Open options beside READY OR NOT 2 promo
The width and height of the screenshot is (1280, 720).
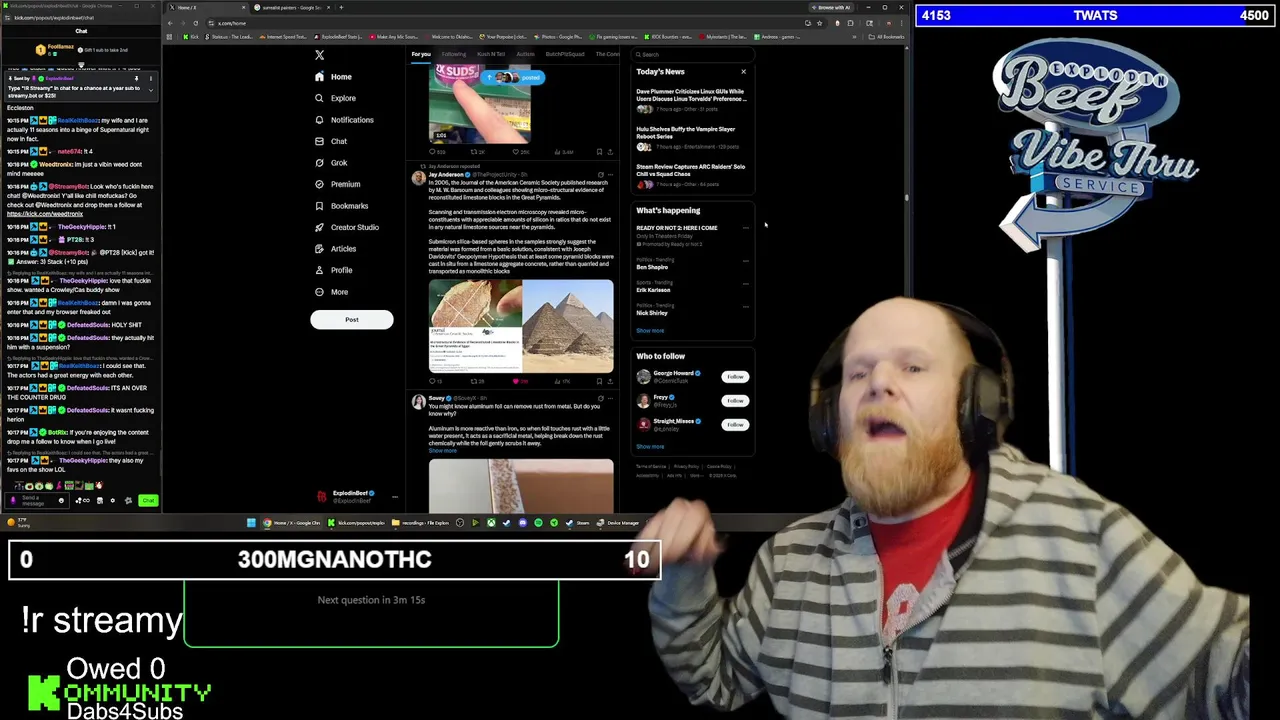tap(745, 228)
